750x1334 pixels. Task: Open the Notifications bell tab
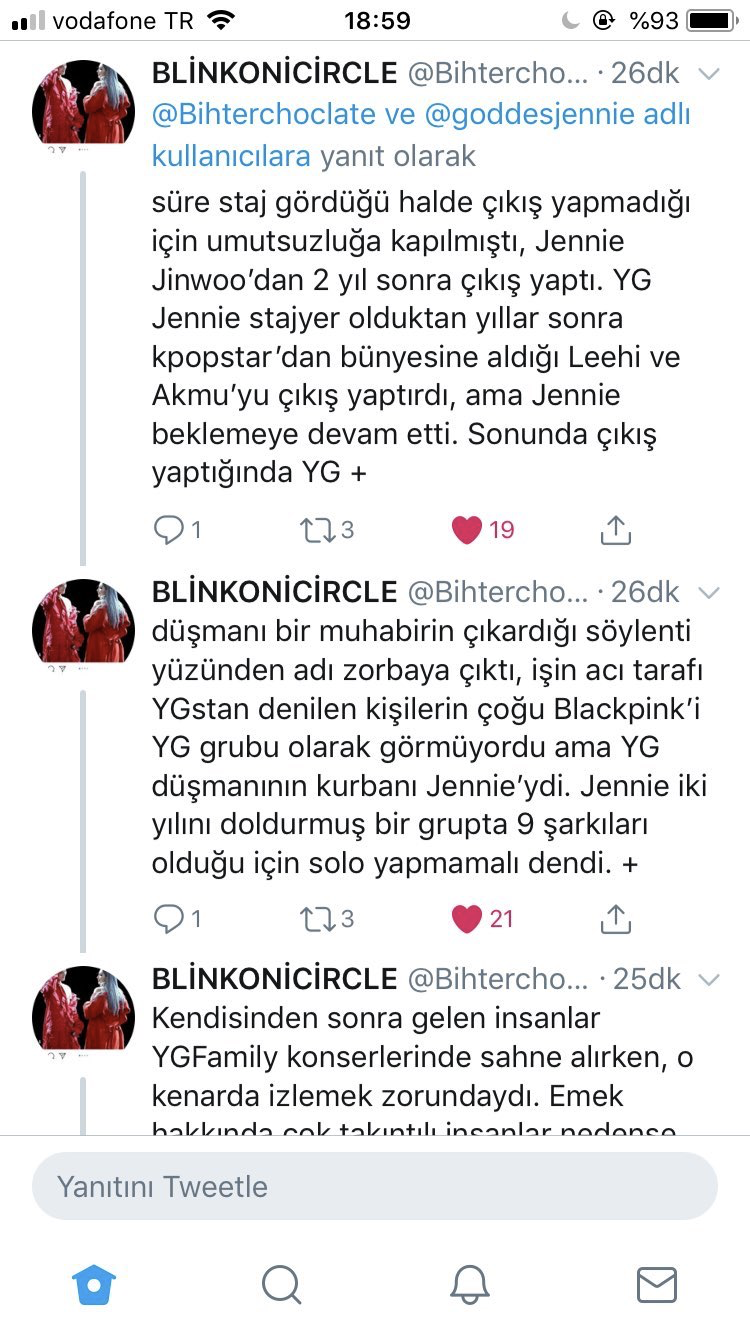click(x=469, y=1284)
